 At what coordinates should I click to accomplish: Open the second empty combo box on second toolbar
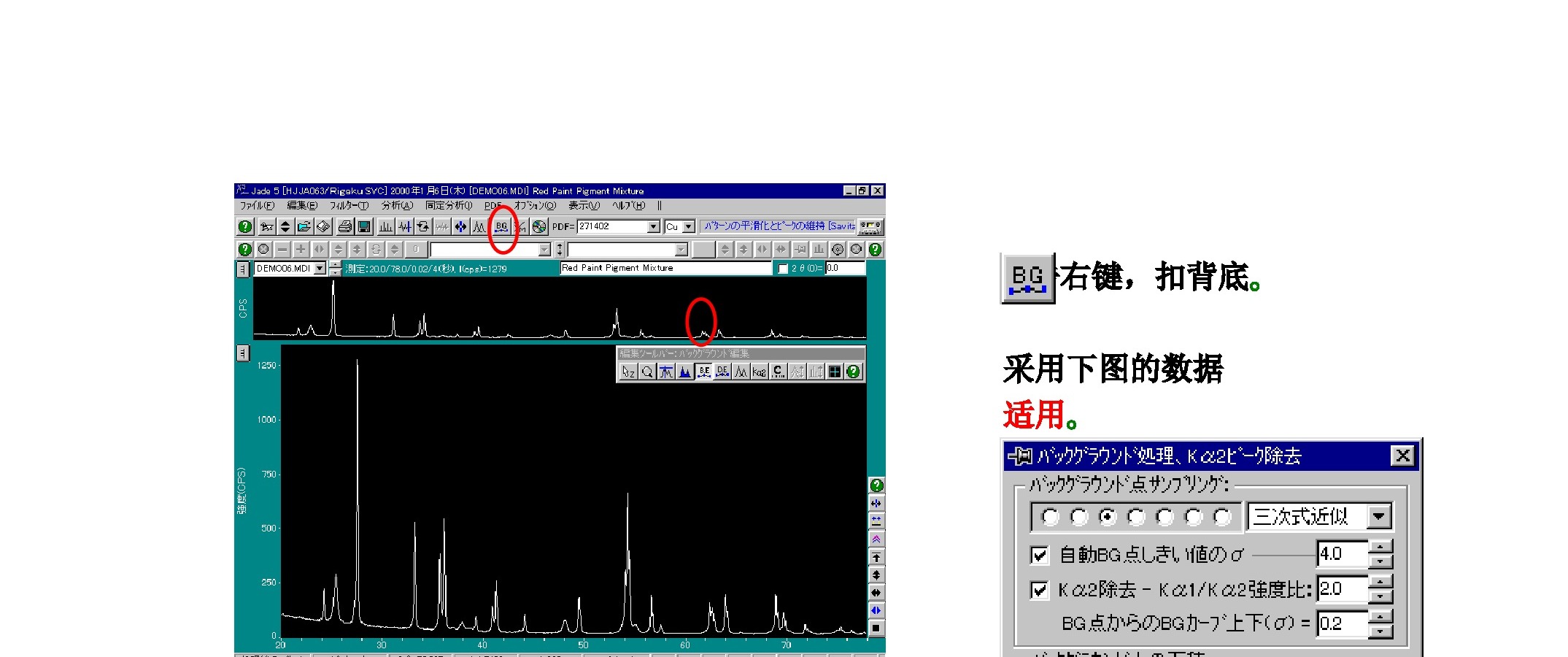click(681, 250)
